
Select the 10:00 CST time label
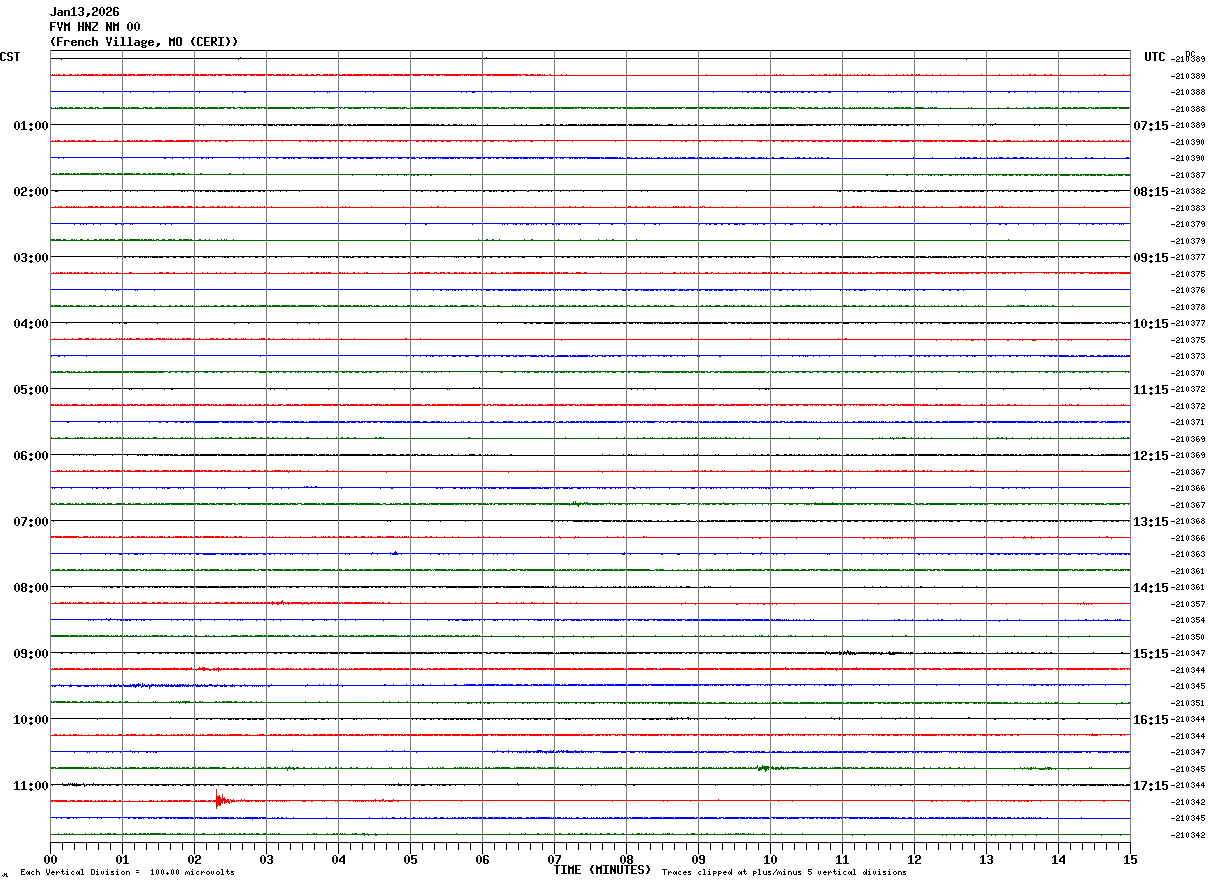(x=31, y=719)
